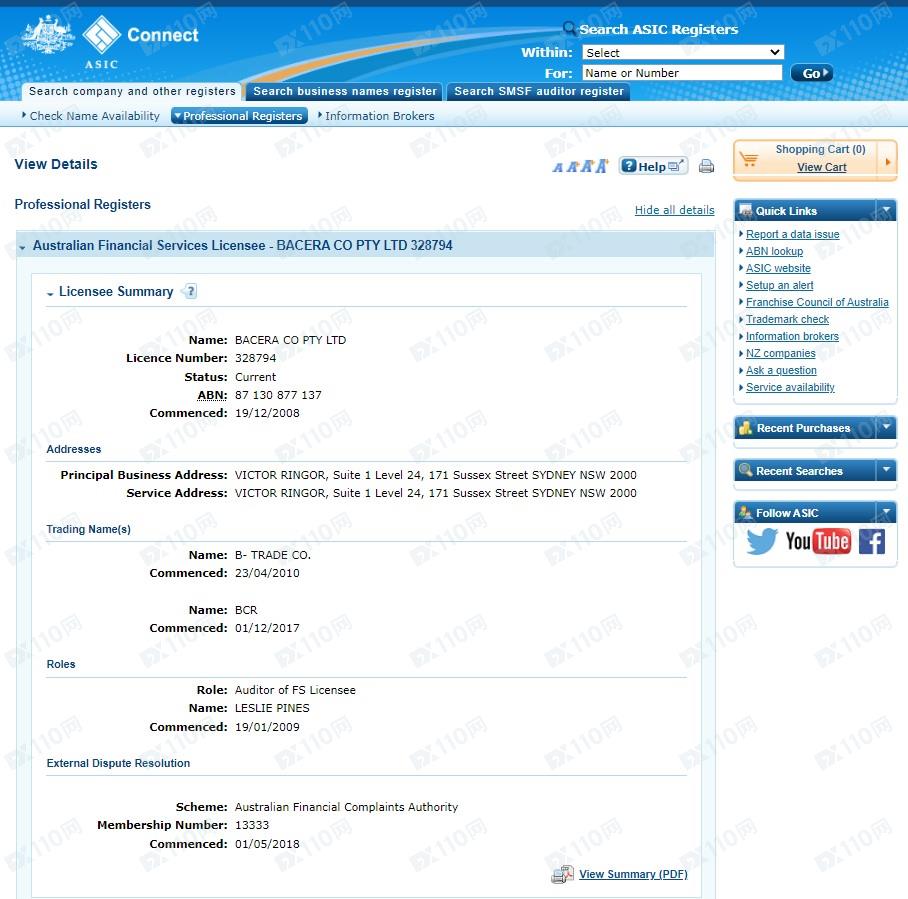Click the Name or Number search field

point(682,73)
